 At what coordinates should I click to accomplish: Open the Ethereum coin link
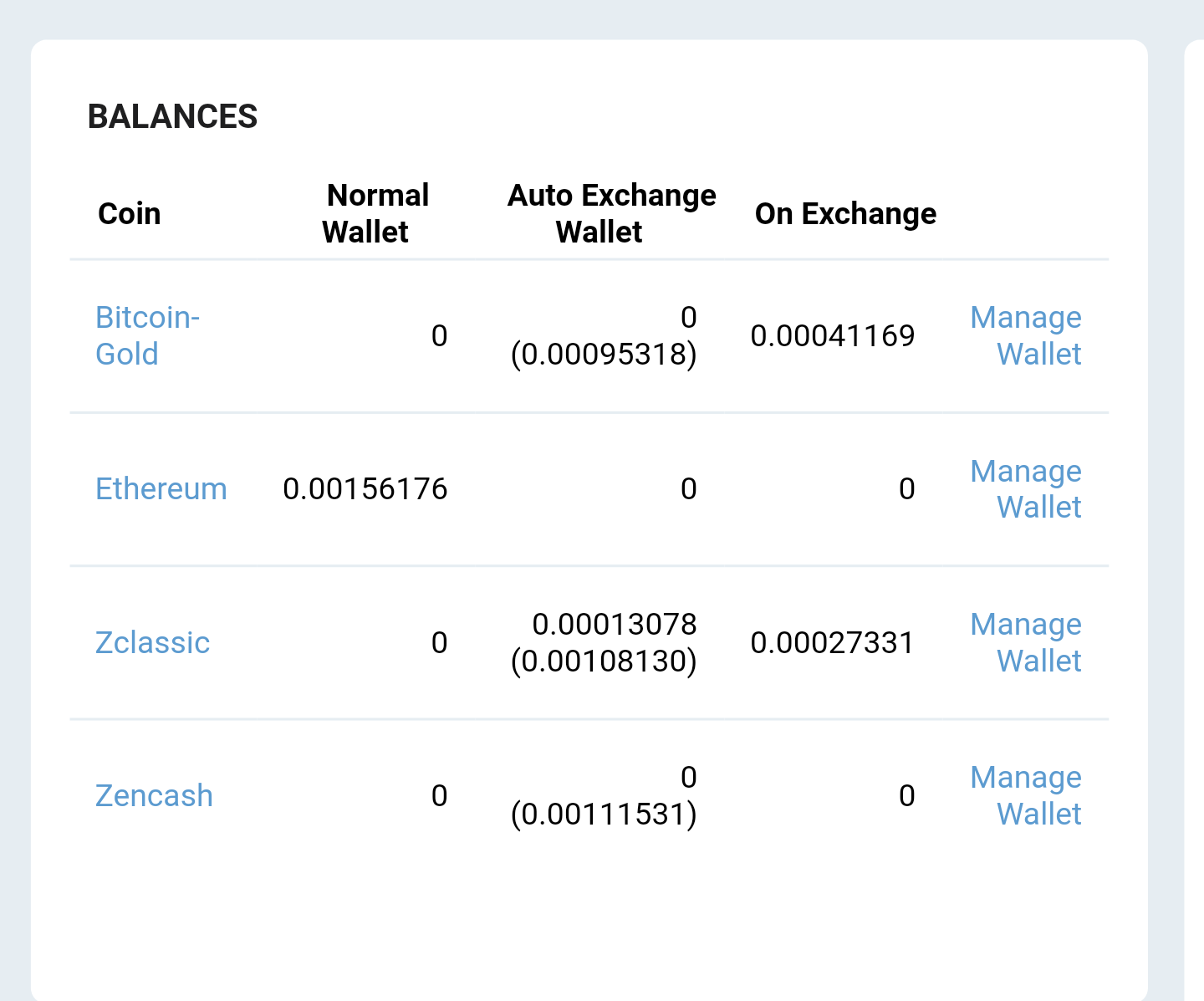(161, 488)
